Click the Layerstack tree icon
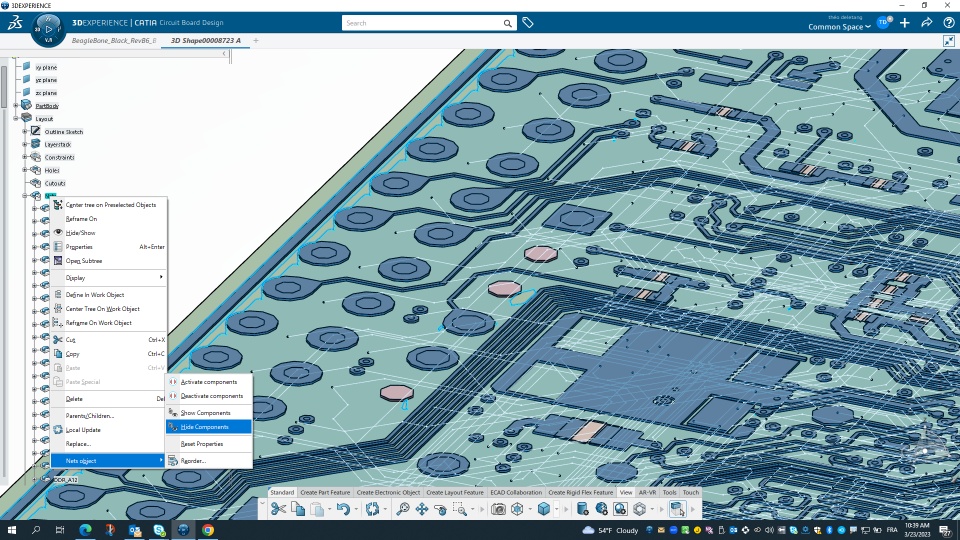 pos(36,144)
